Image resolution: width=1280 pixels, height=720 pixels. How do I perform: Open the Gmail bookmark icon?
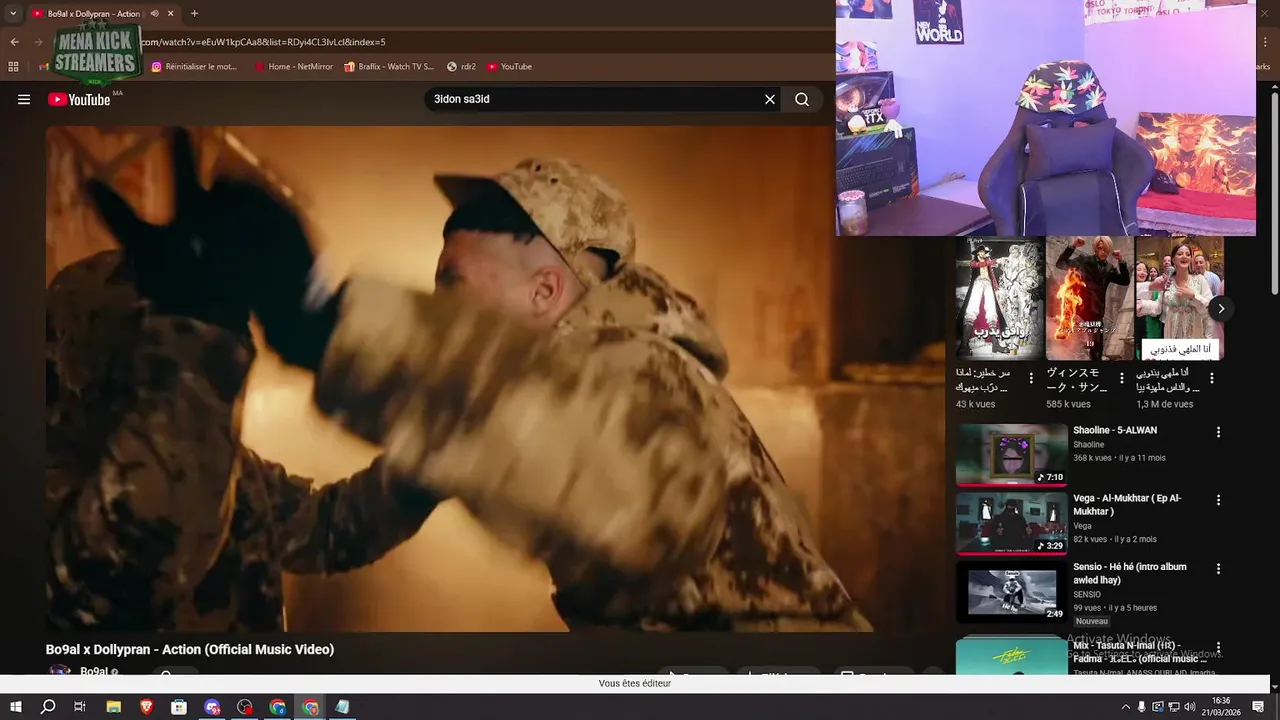(44, 67)
